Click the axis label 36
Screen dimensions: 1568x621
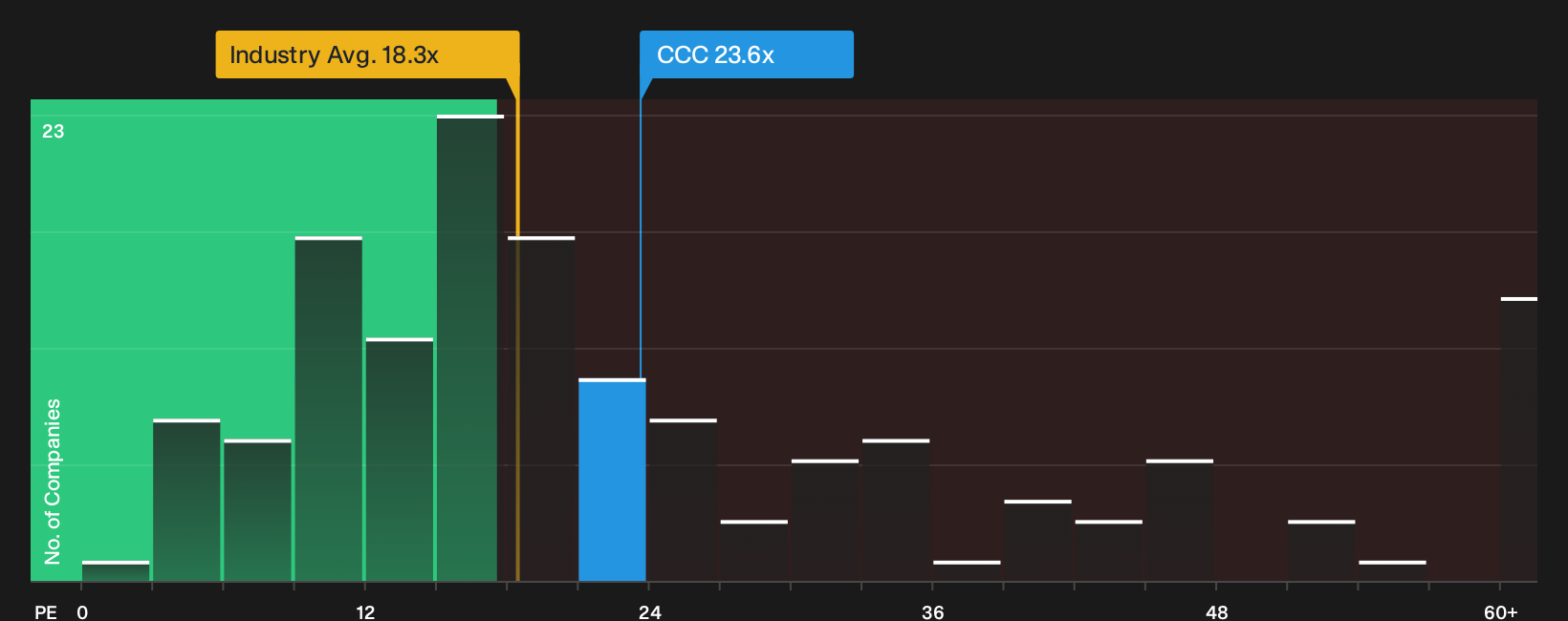[933, 612]
